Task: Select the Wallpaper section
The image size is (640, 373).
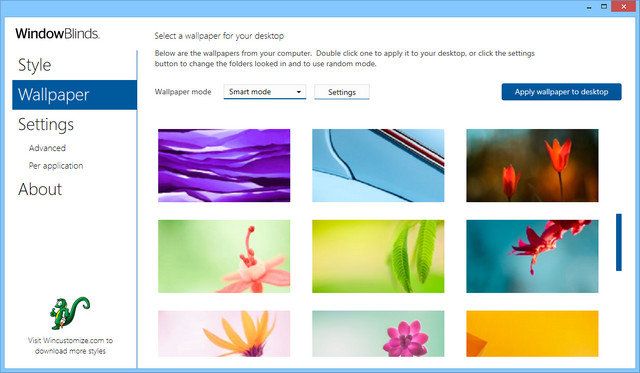Action: pyautogui.click(x=74, y=95)
